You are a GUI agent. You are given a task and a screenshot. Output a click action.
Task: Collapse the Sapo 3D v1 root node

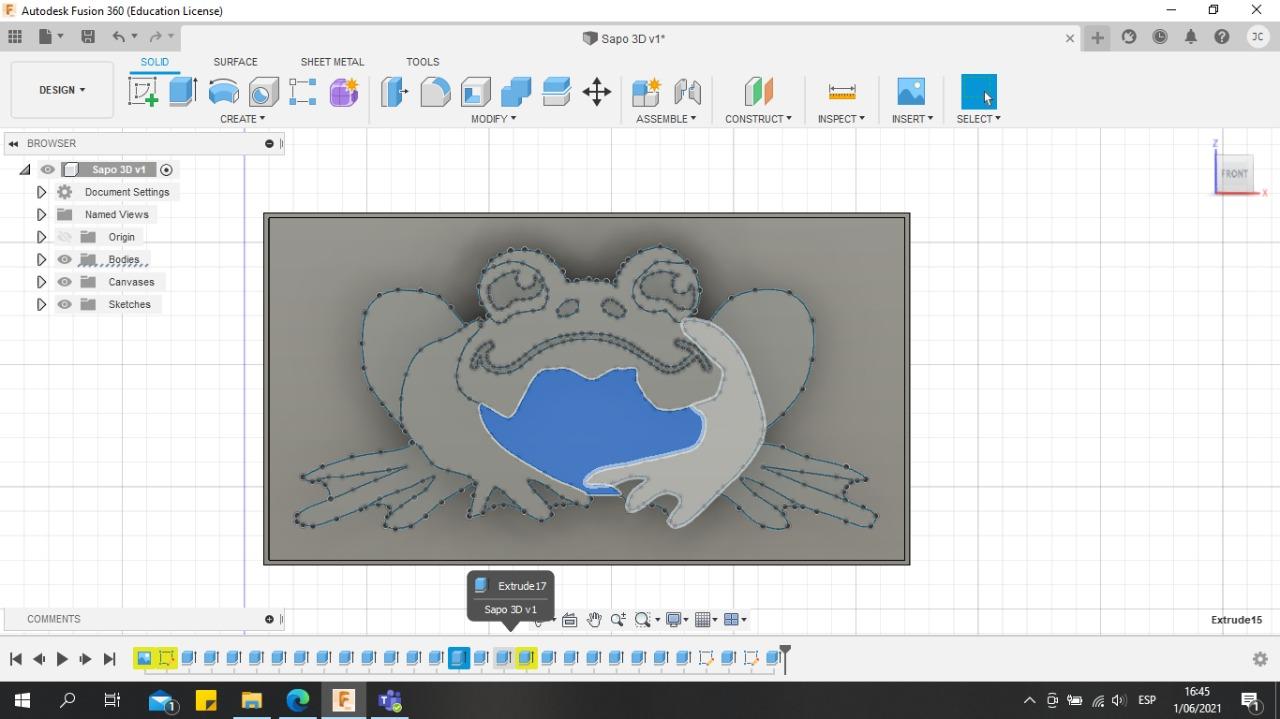(x=25, y=170)
